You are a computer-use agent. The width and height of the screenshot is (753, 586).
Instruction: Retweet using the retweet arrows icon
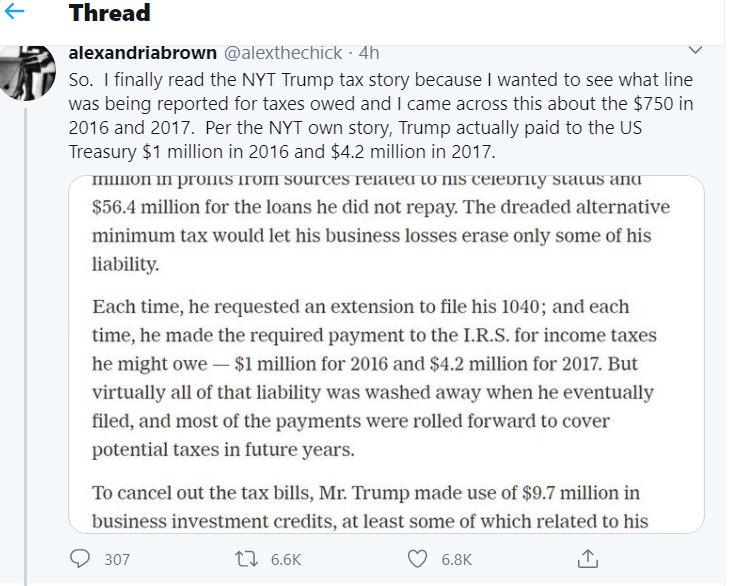point(246,559)
